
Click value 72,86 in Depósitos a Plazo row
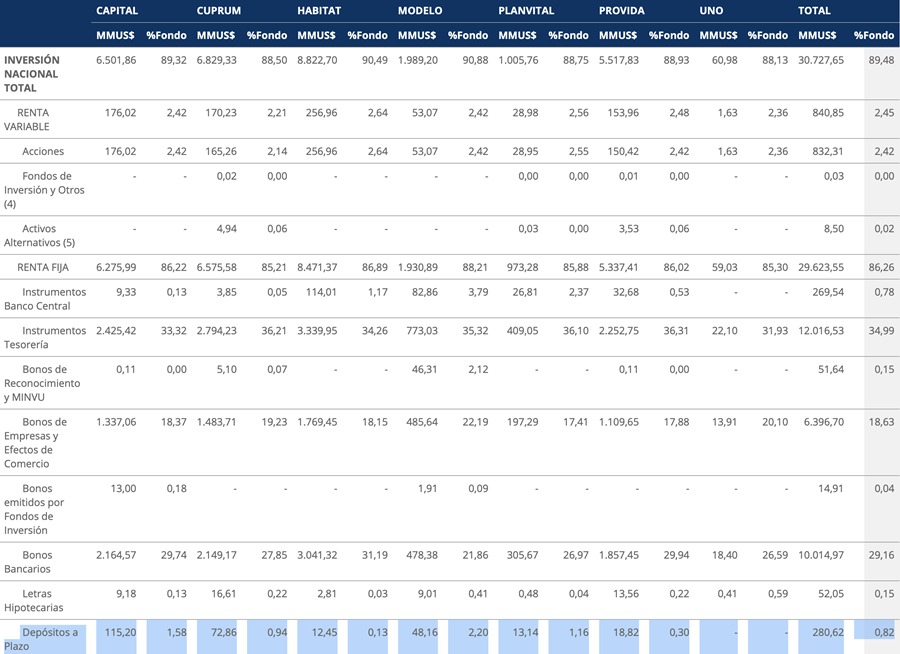[x=224, y=632]
